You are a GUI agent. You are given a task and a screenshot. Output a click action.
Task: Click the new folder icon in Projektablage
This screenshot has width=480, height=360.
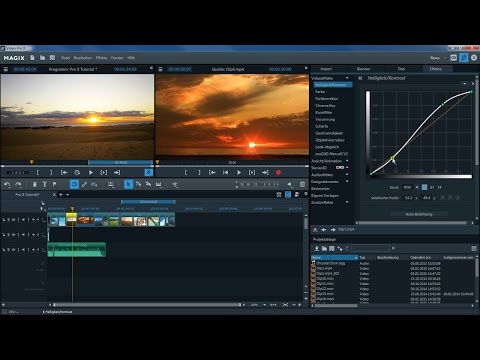324,248
